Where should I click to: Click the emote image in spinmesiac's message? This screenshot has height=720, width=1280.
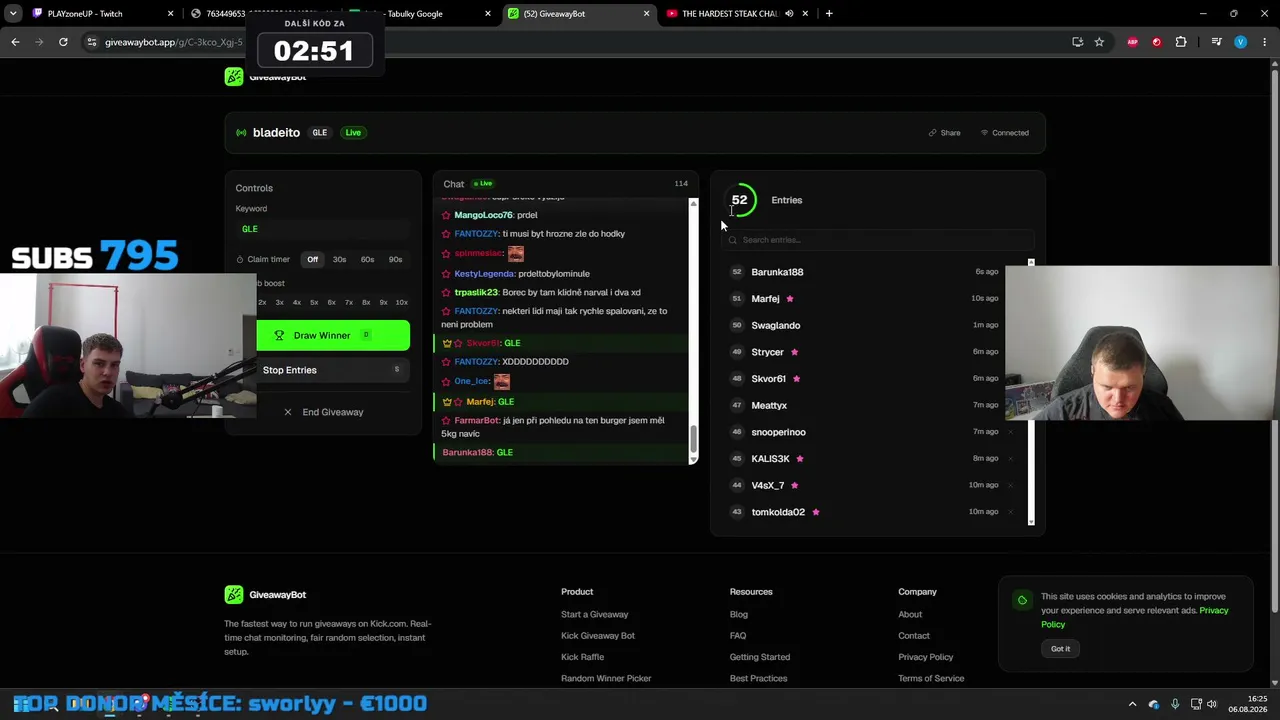[x=516, y=254]
